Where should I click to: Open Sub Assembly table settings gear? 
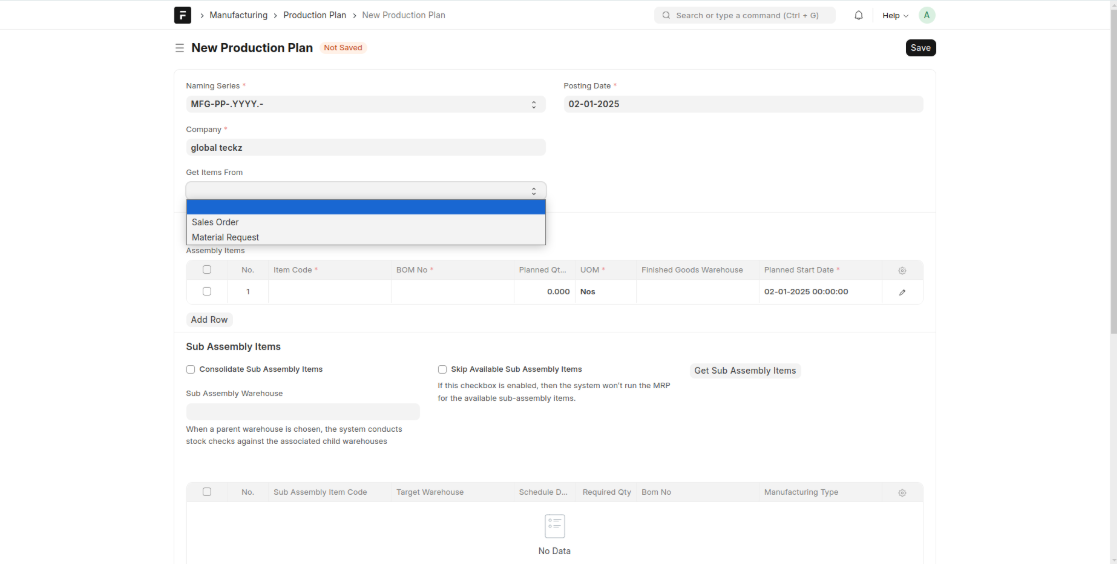point(902,492)
